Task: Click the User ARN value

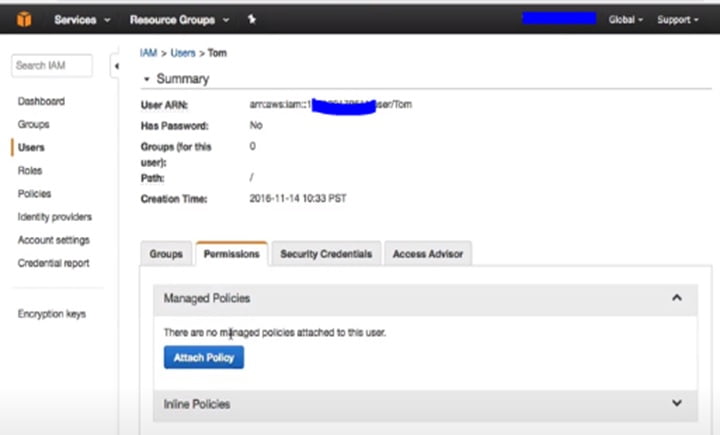Action: point(331,105)
